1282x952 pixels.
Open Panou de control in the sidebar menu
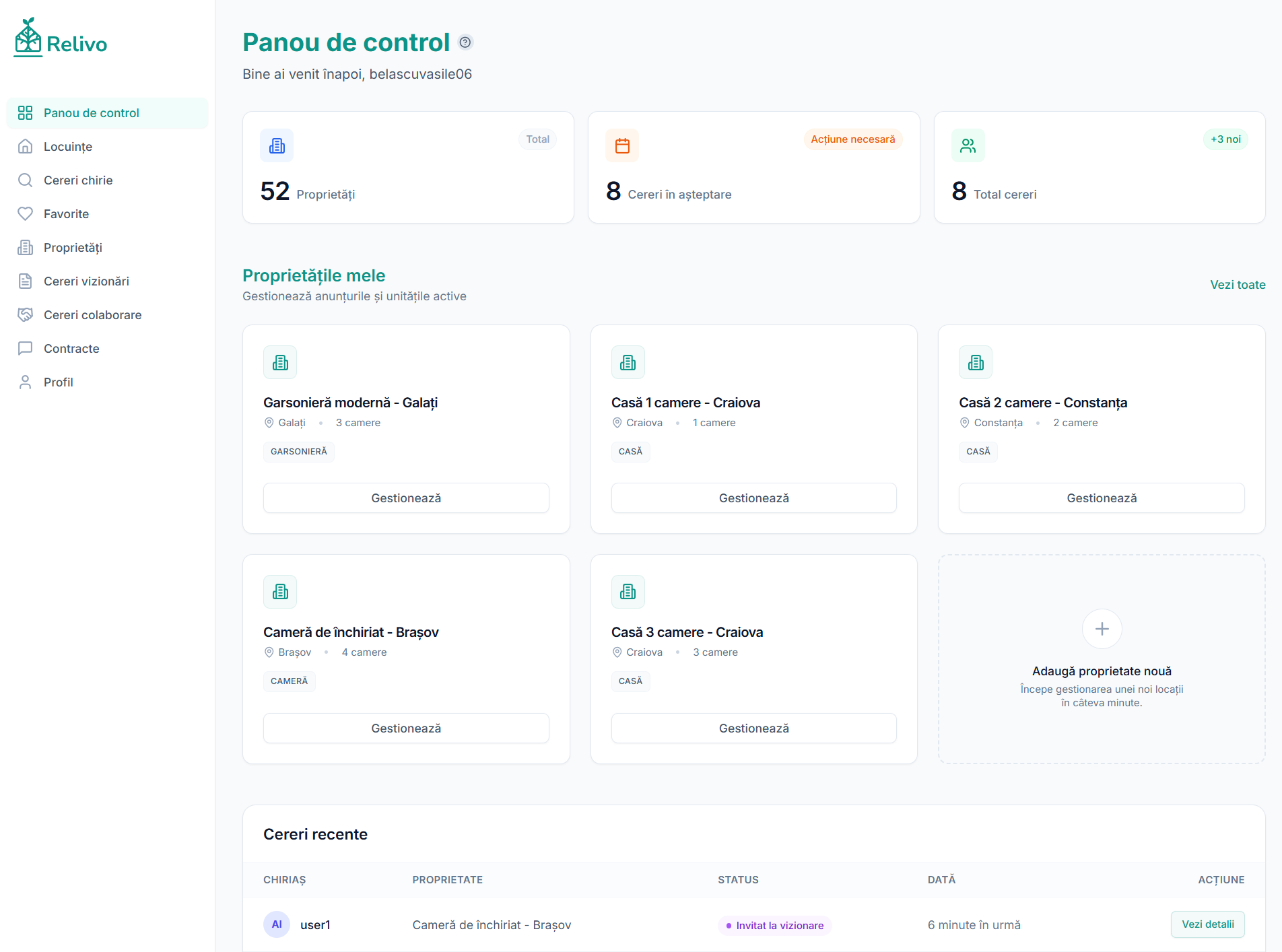pyautogui.click(x=92, y=112)
